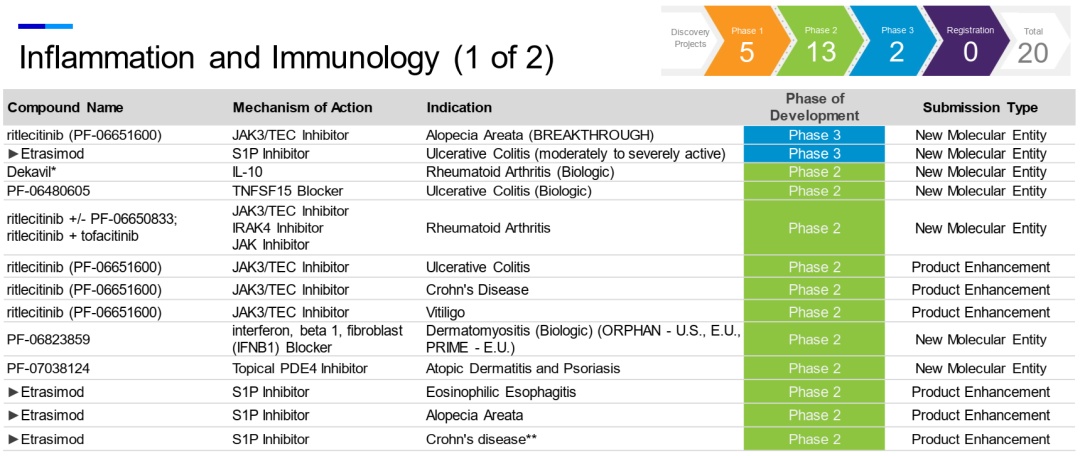
Task: Click the Crohn's Disease indication for ritlecitinib
Action: 477,289
